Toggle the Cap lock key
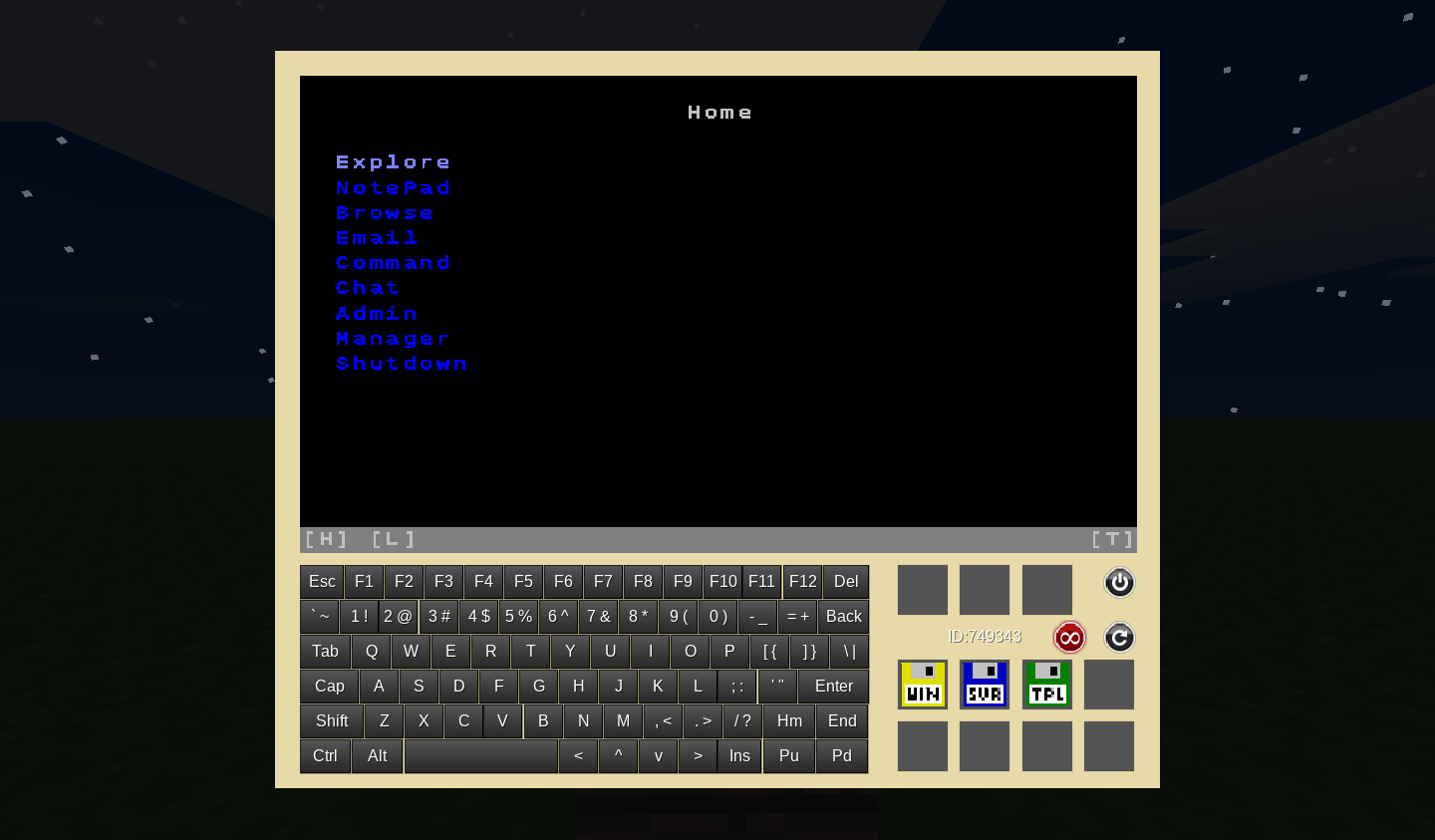 329,686
